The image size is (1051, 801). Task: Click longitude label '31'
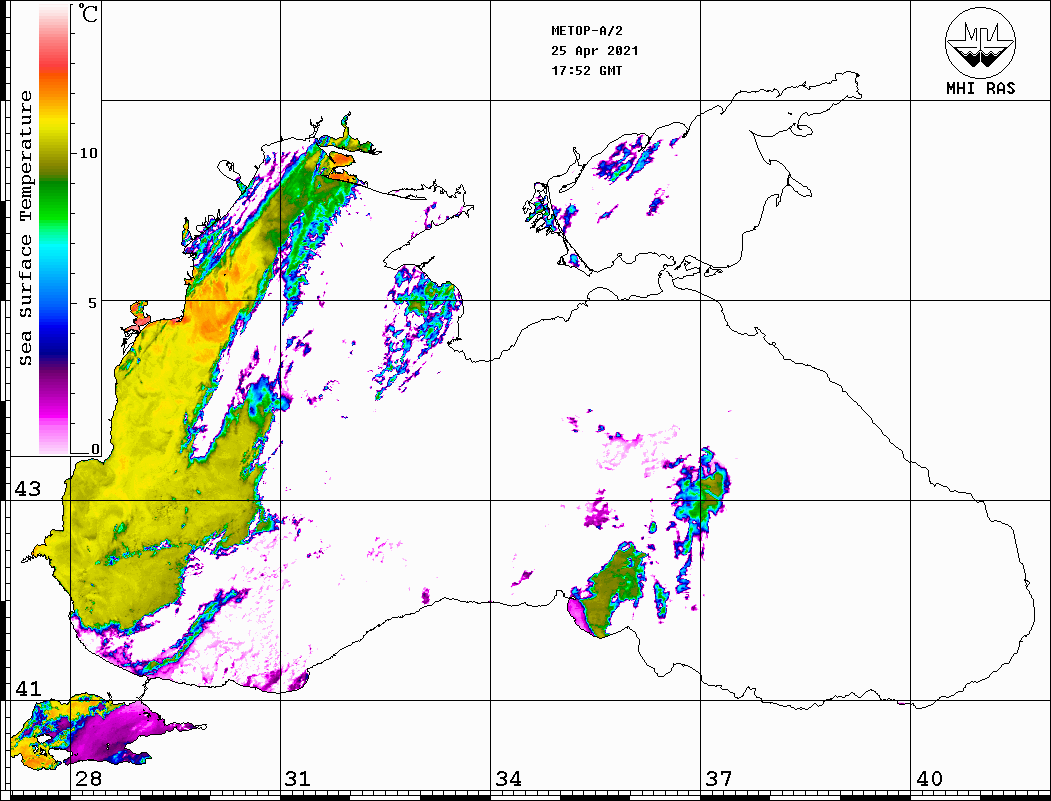coord(298,778)
